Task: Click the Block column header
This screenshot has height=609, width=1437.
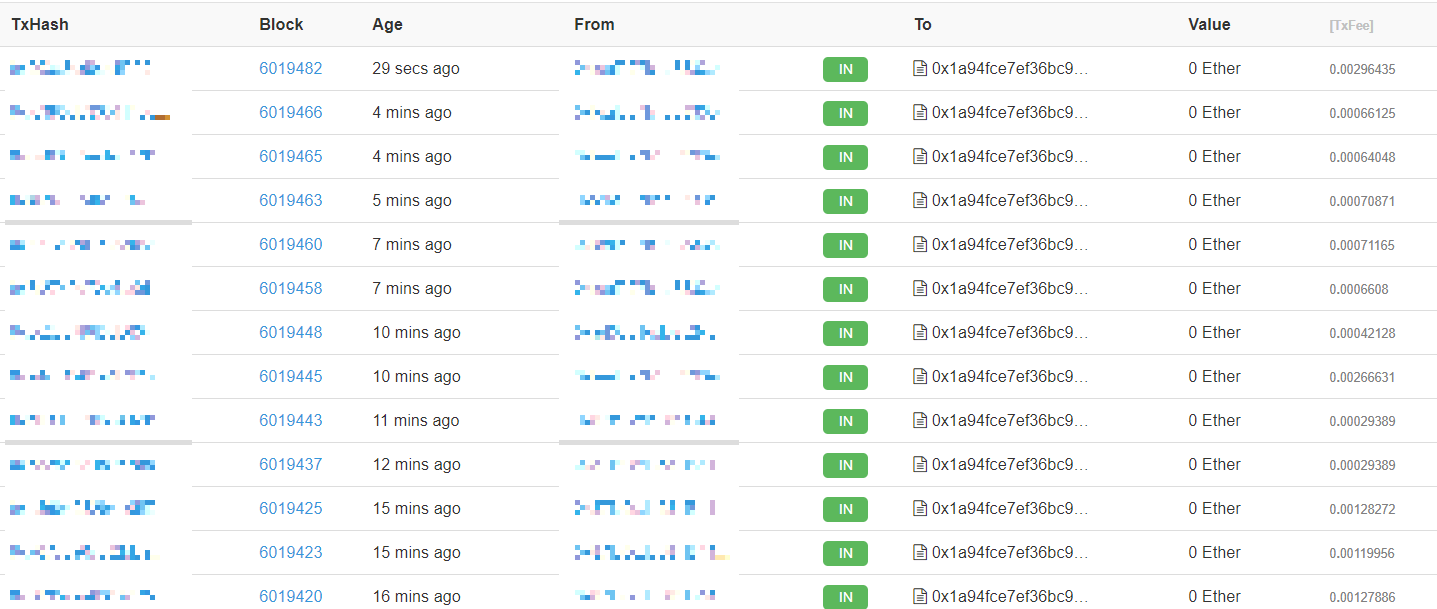Action: 281,24
